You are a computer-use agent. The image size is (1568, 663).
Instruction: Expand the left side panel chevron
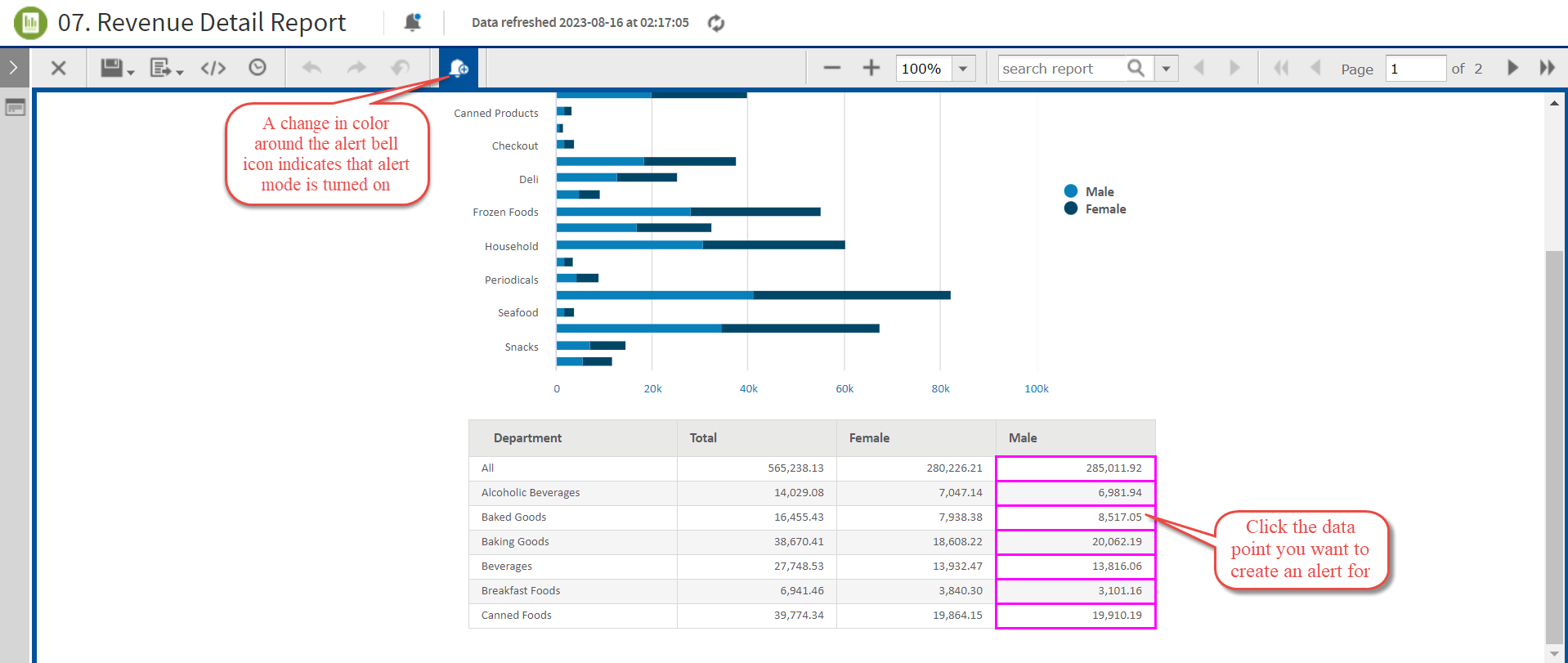click(14, 68)
